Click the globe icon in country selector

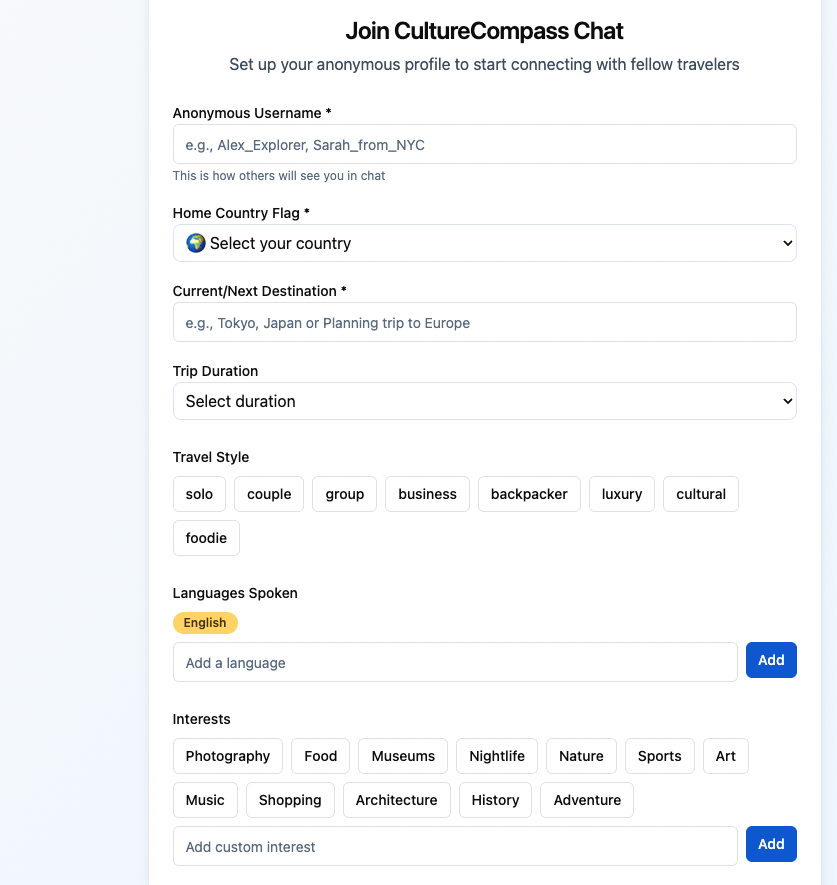coord(196,243)
